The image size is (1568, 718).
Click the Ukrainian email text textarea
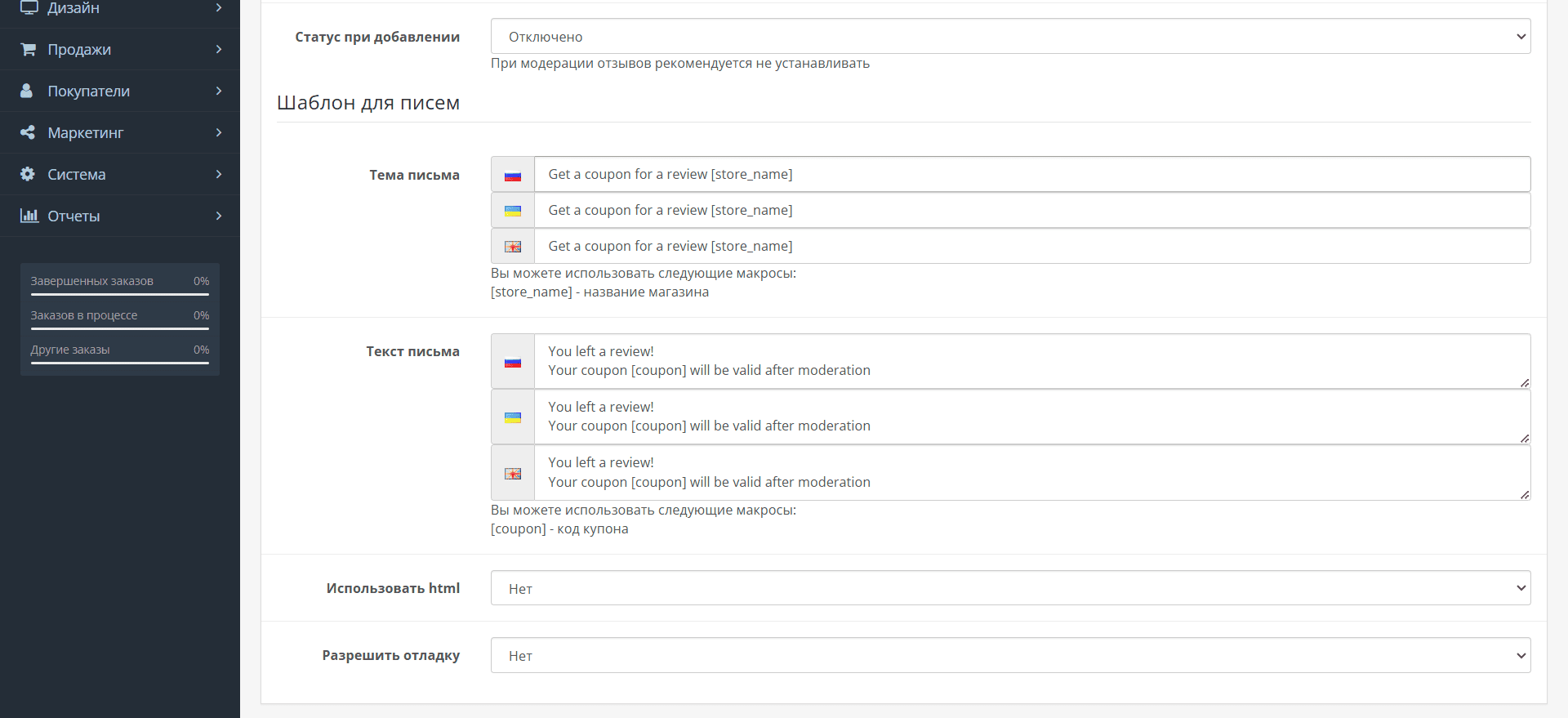tap(1032, 417)
